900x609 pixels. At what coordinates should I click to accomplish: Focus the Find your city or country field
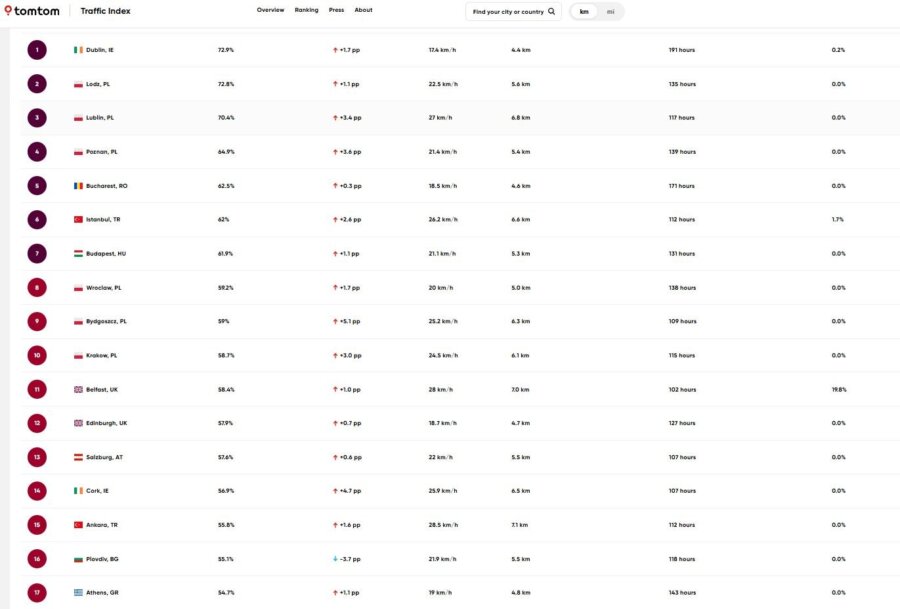tap(508, 12)
